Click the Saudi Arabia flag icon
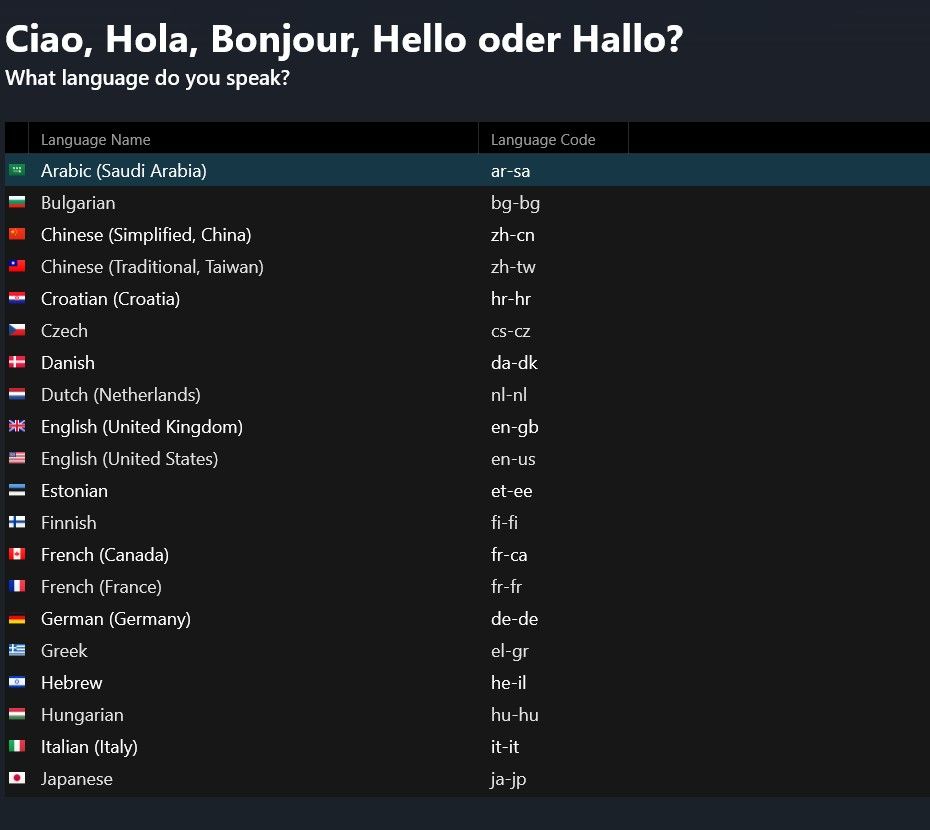The image size is (930, 830). 17,170
